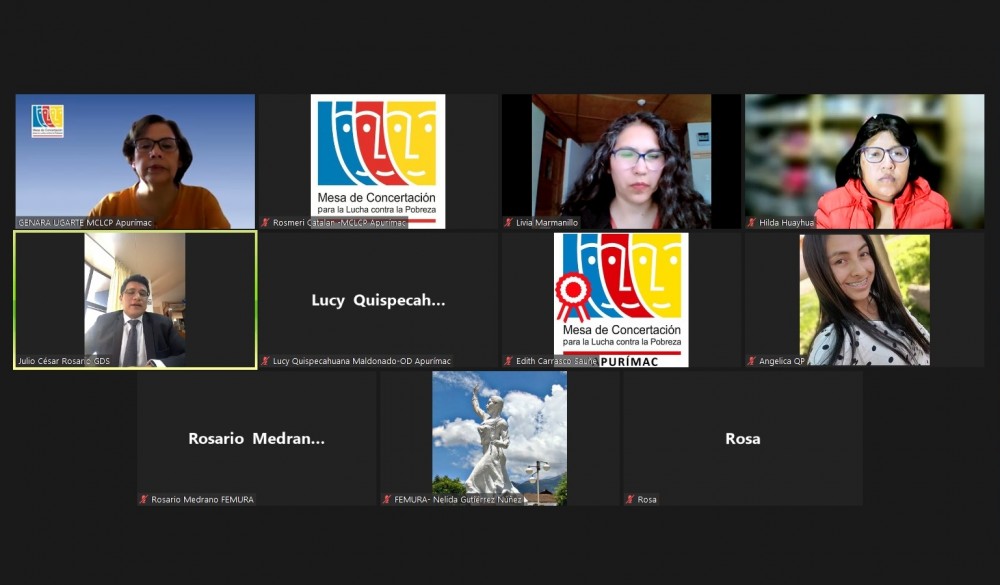Screen dimensions: 1000x585
Task: Click the muted mic icon beside Lucy Quispecahuana Maldonado
Action: [x=266, y=361]
